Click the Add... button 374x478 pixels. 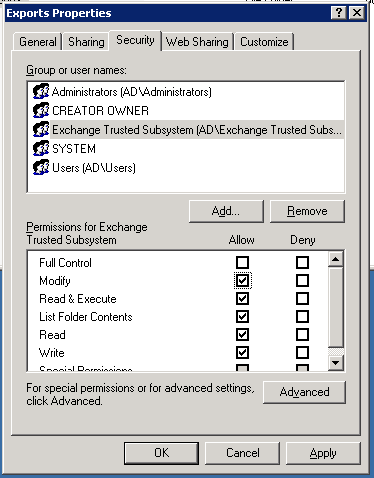[x=226, y=211]
